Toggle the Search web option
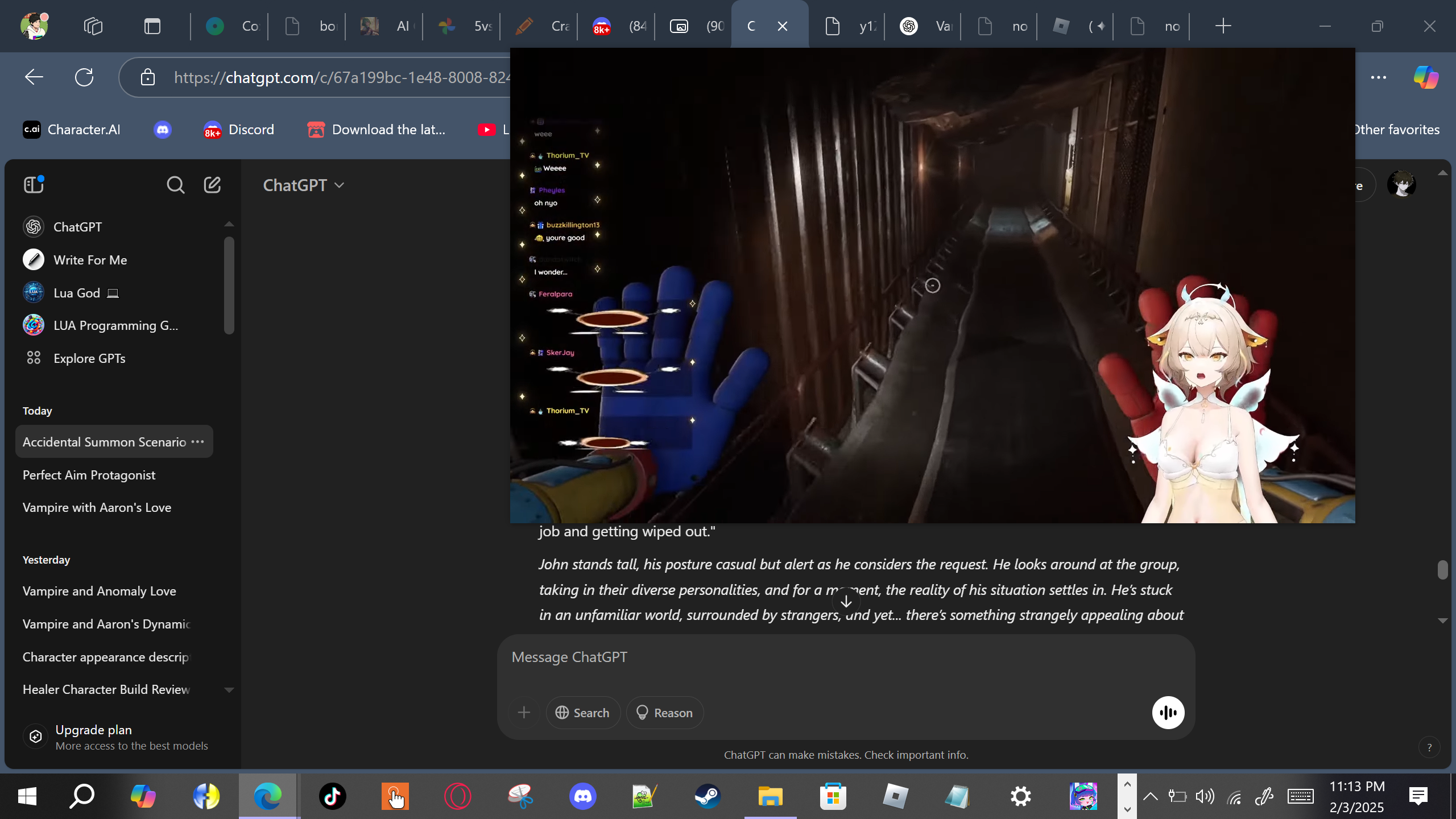The height and width of the screenshot is (819, 1456). tap(583, 713)
